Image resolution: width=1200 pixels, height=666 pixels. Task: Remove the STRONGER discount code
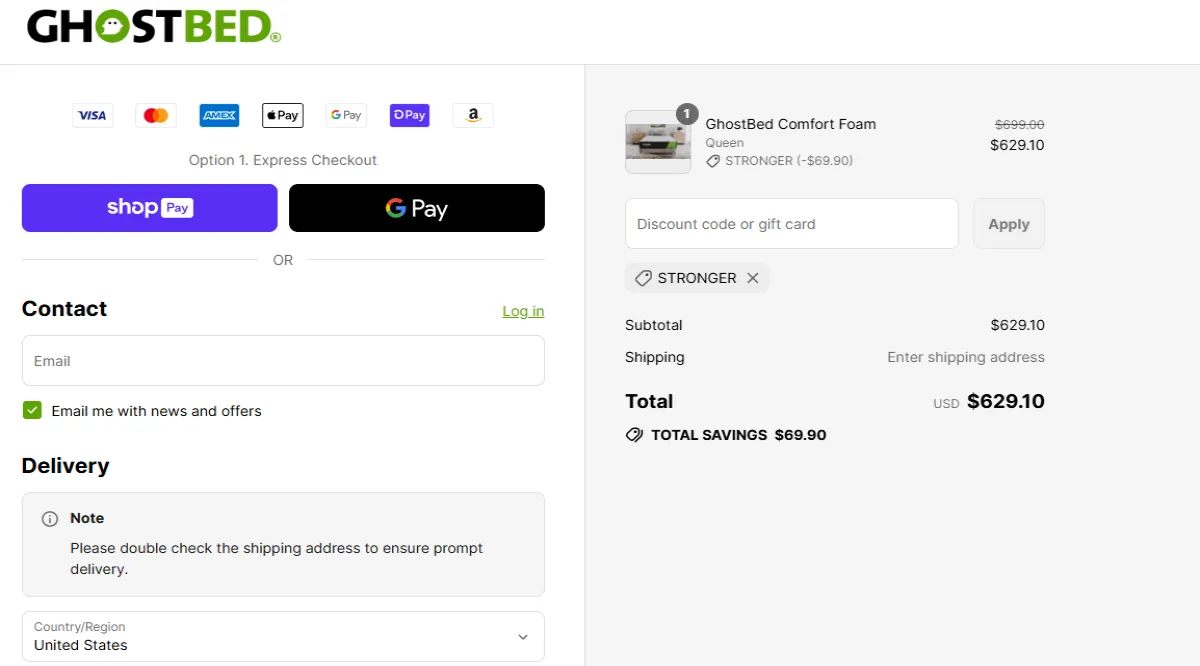(x=753, y=278)
